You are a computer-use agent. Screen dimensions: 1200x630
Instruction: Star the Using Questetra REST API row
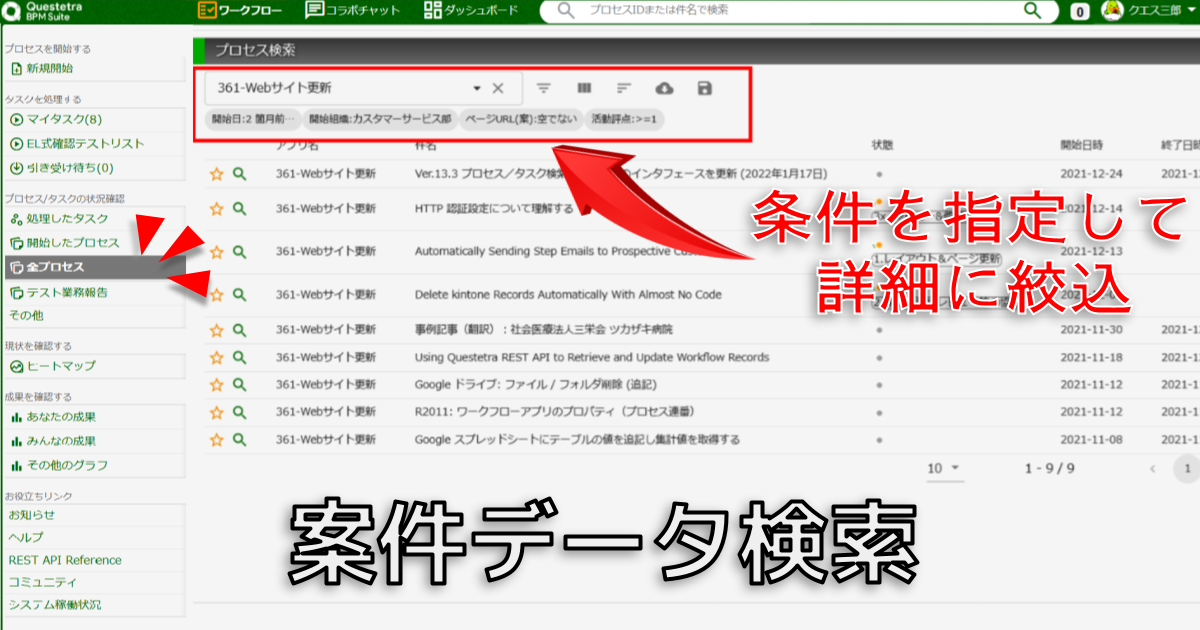click(x=216, y=357)
